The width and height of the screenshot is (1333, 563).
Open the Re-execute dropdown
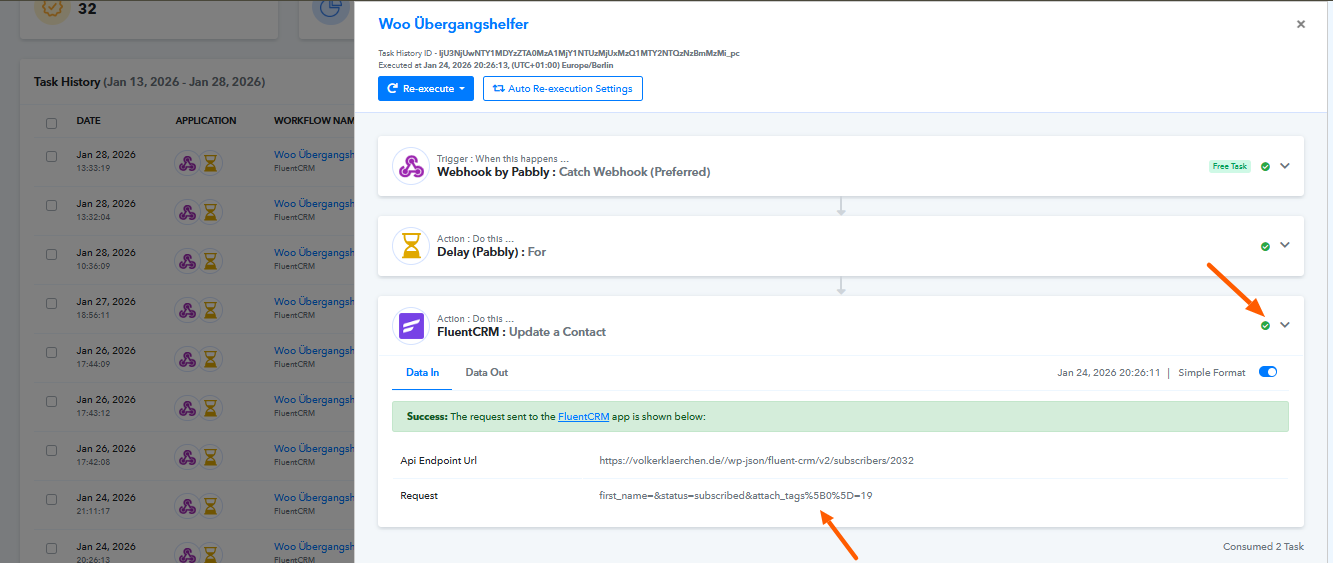click(x=425, y=89)
